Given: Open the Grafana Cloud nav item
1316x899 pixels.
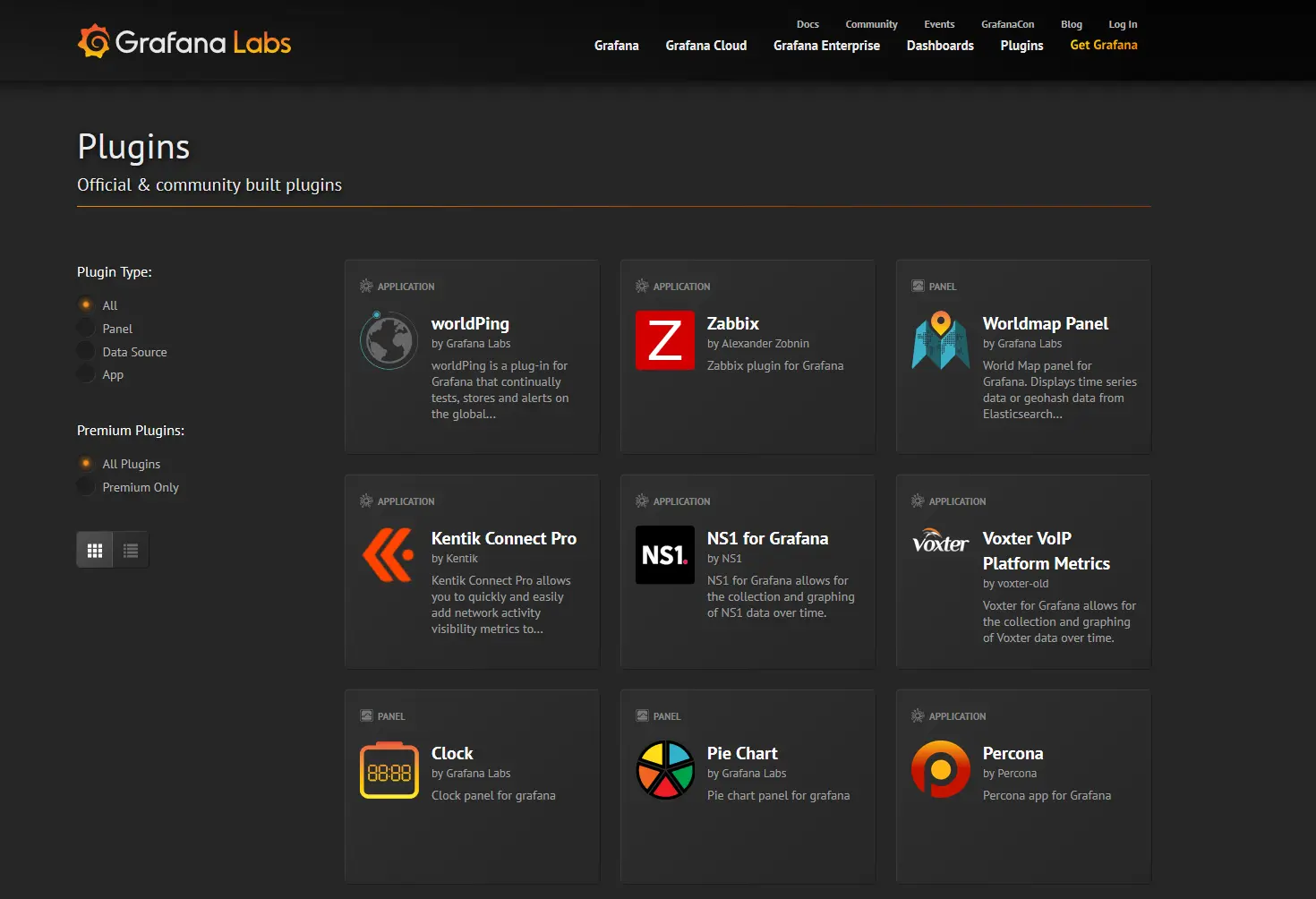Looking at the screenshot, I should (706, 46).
